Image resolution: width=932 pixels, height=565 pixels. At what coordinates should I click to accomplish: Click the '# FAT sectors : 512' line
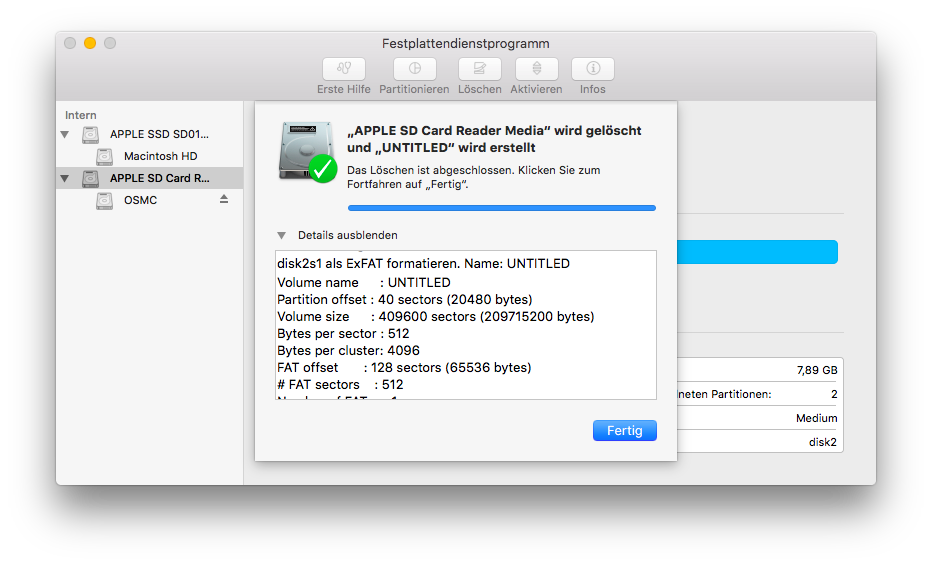(x=340, y=385)
